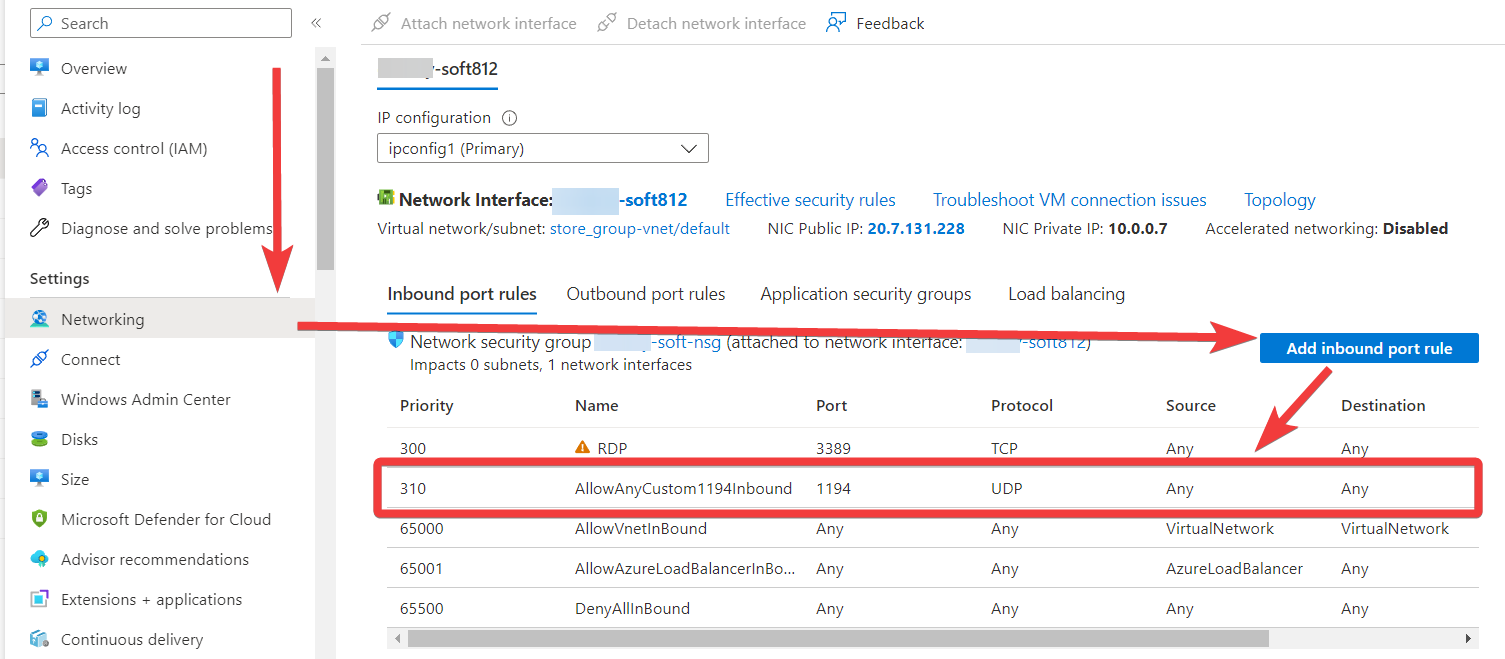Click port value 3389
The height and width of the screenshot is (659, 1505).
833,448
